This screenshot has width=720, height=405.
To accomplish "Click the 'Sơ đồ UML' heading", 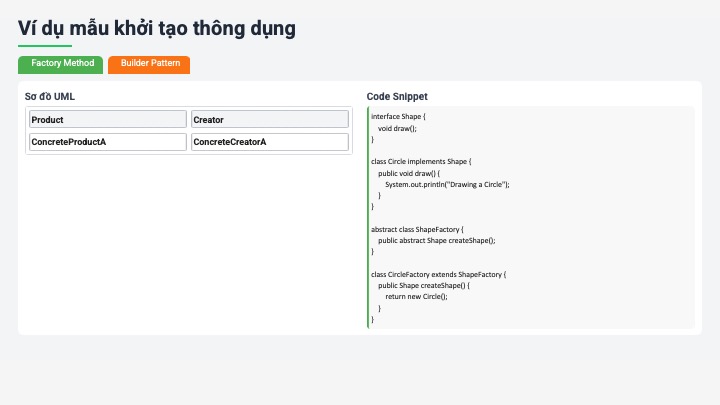I will tap(50, 97).
